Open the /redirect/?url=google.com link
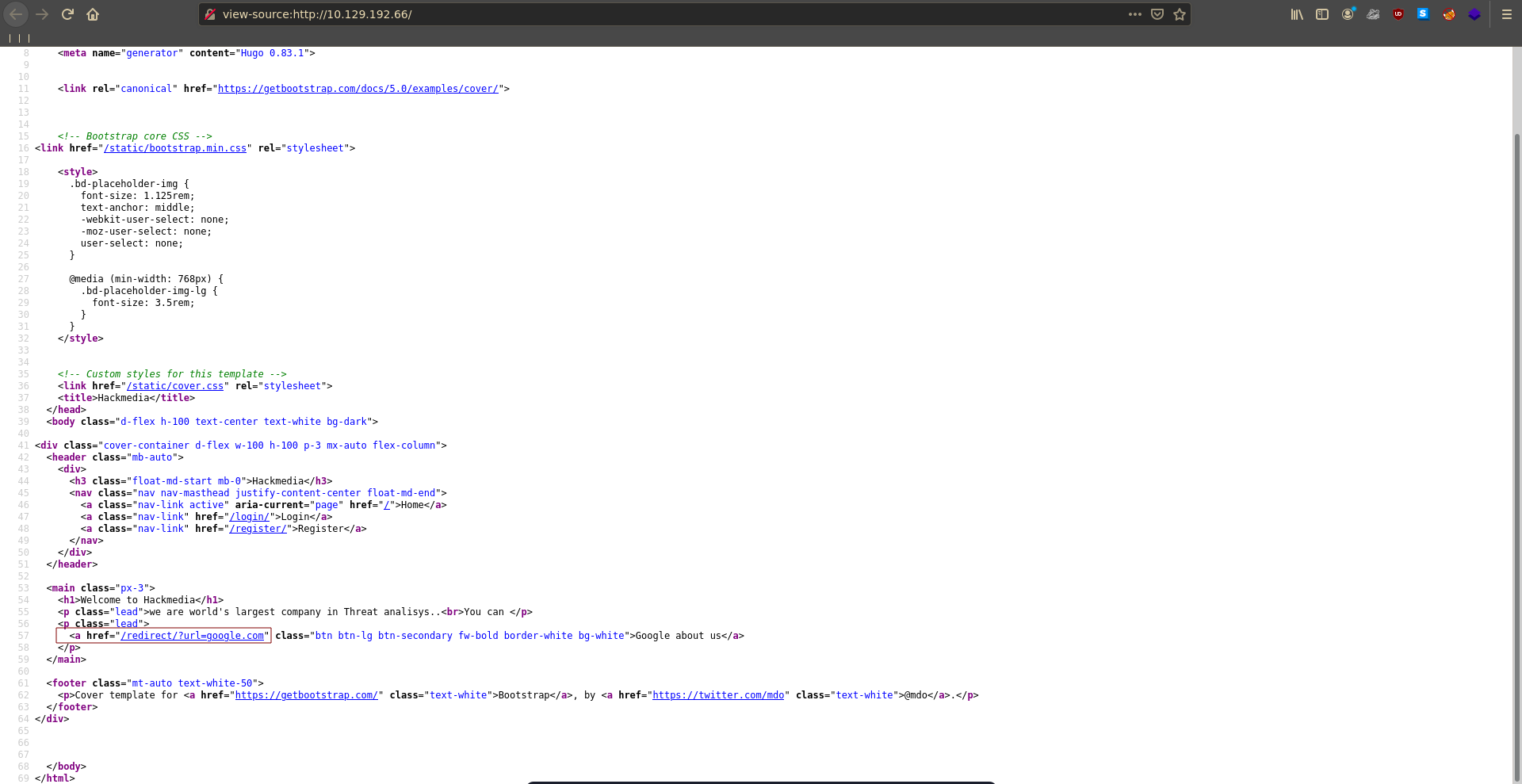The height and width of the screenshot is (784, 1522). (192, 636)
